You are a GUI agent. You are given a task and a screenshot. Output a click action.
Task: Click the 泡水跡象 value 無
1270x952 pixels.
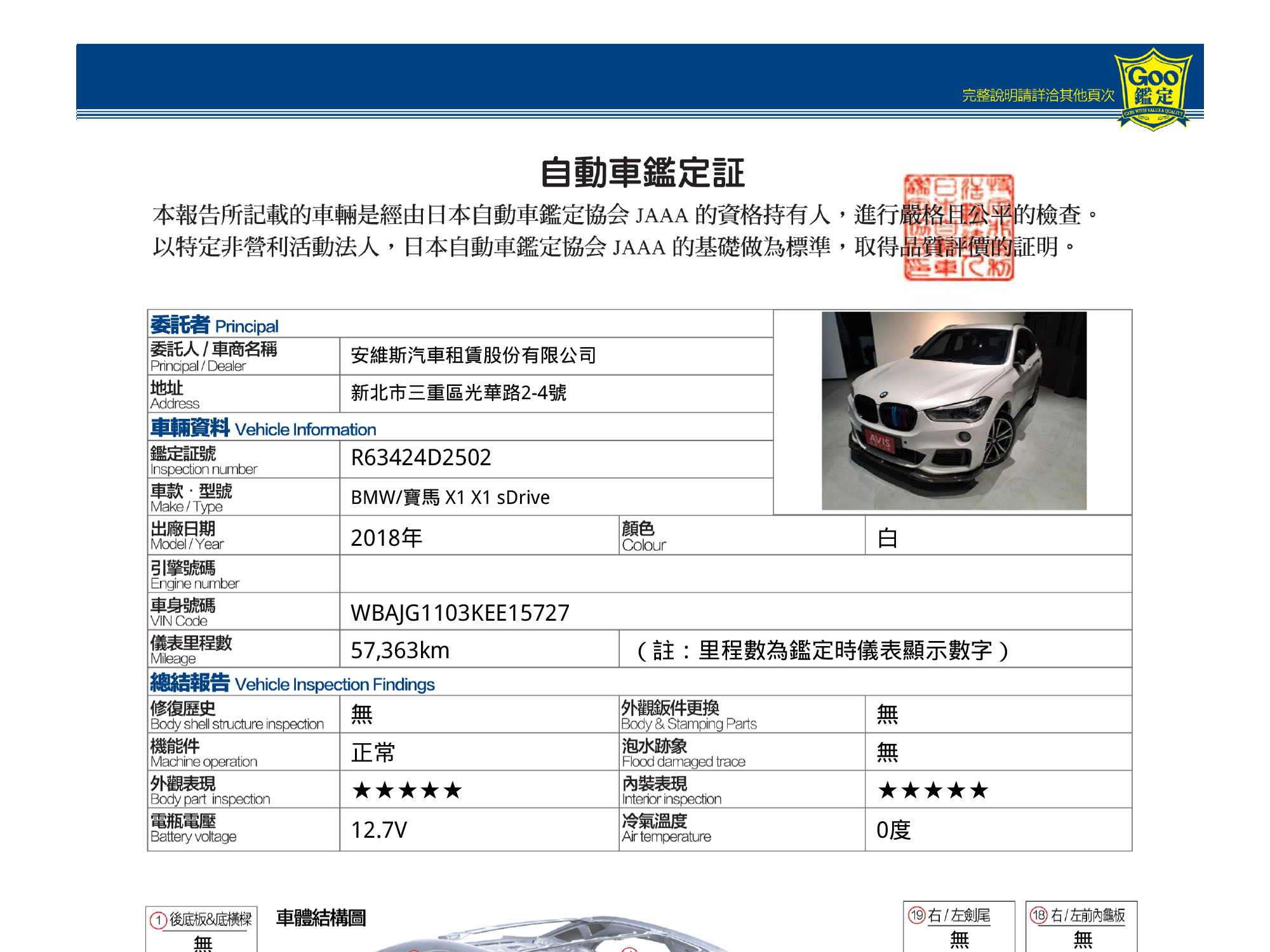(x=887, y=752)
